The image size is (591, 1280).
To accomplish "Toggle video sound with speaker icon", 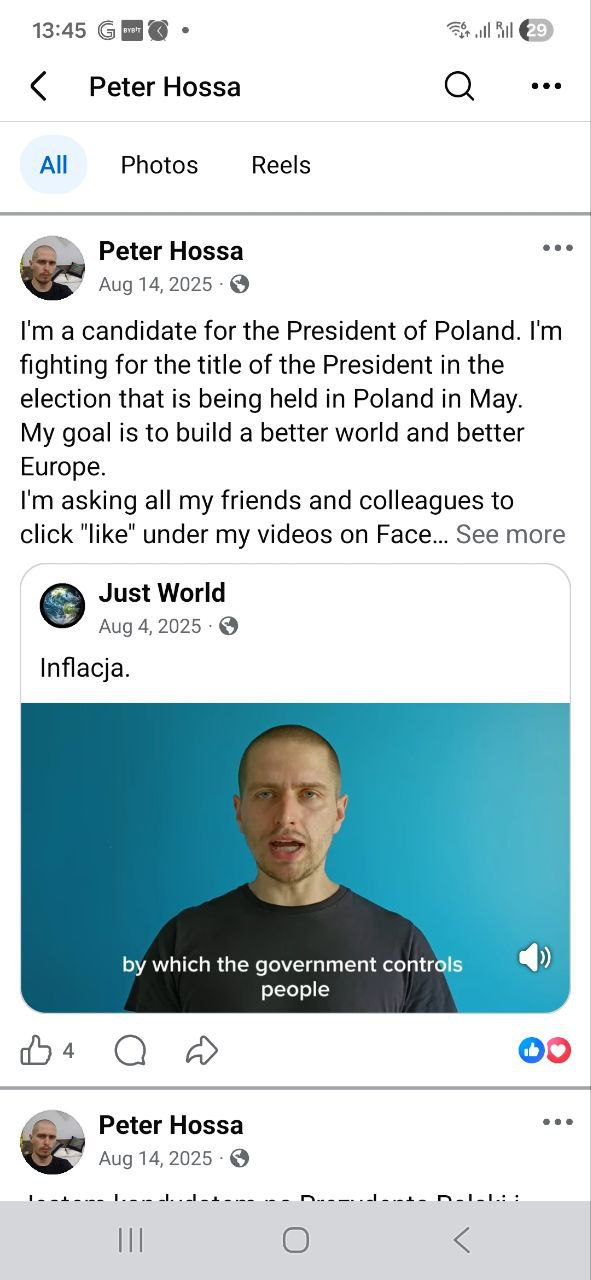I will point(534,958).
